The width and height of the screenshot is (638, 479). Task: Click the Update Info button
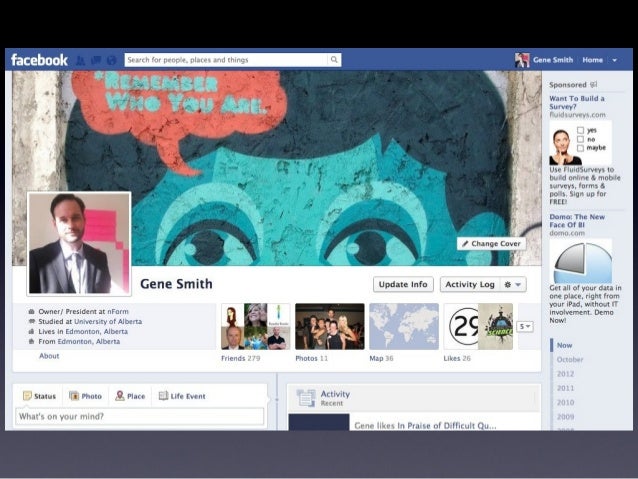[403, 284]
